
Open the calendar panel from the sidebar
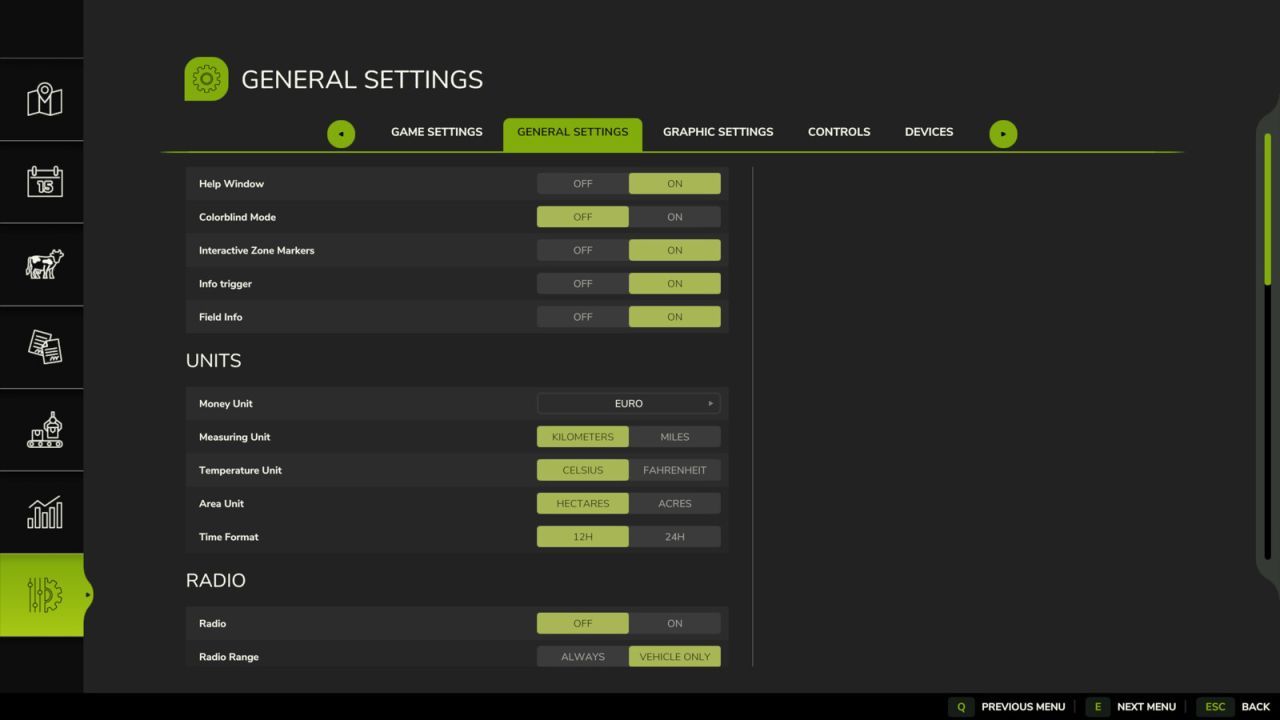pyautogui.click(x=42, y=182)
